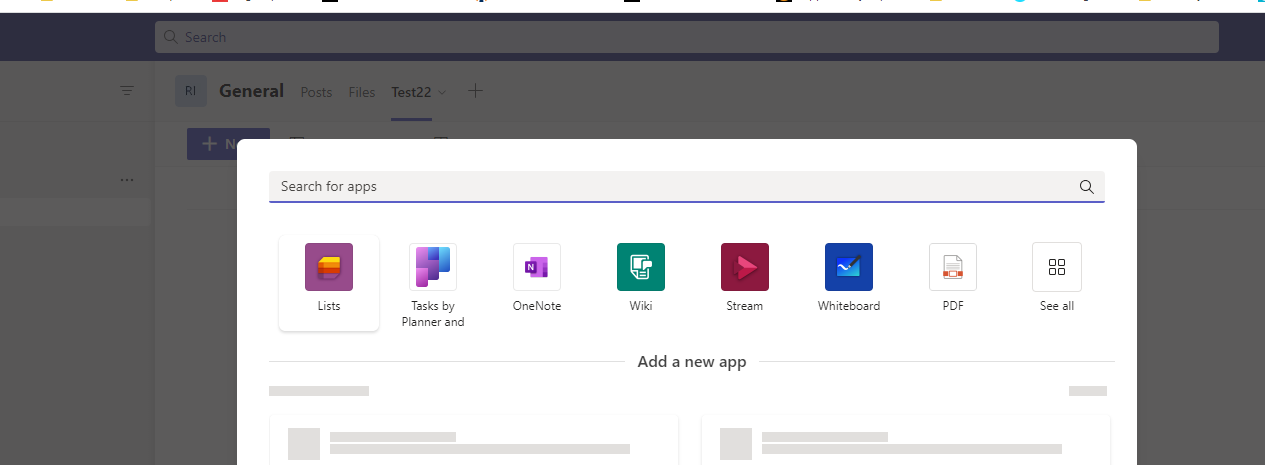Click the plus Add a tab button

coord(476,91)
